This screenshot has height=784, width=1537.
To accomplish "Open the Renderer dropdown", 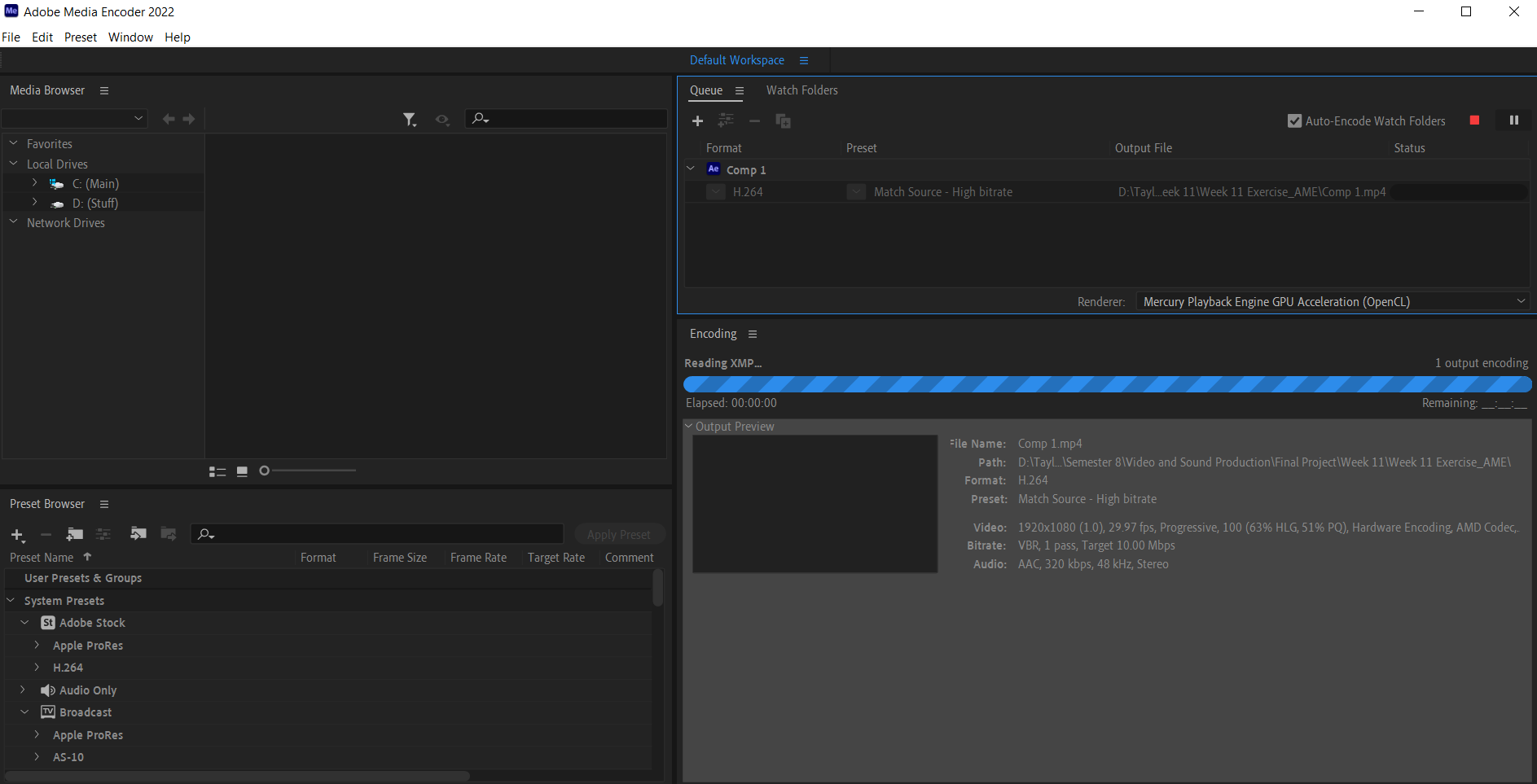I will point(1333,302).
